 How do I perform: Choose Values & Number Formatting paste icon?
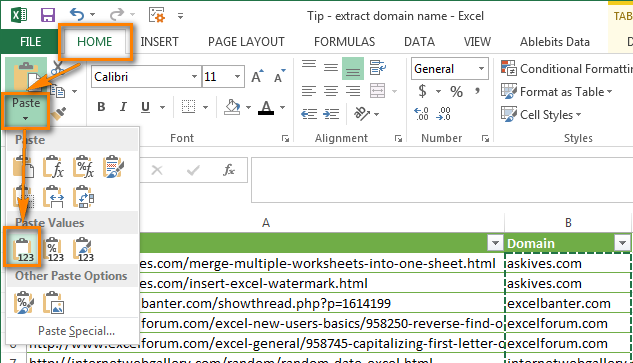pos(53,249)
